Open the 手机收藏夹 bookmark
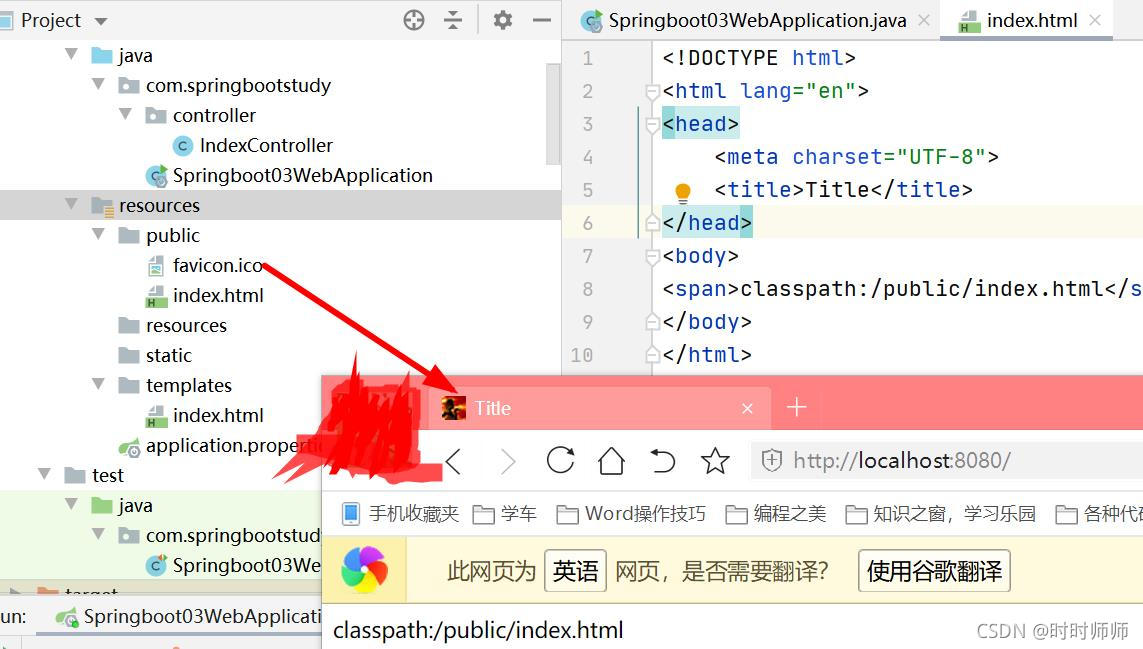The width and height of the screenshot is (1143, 649). click(x=402, y=514)
